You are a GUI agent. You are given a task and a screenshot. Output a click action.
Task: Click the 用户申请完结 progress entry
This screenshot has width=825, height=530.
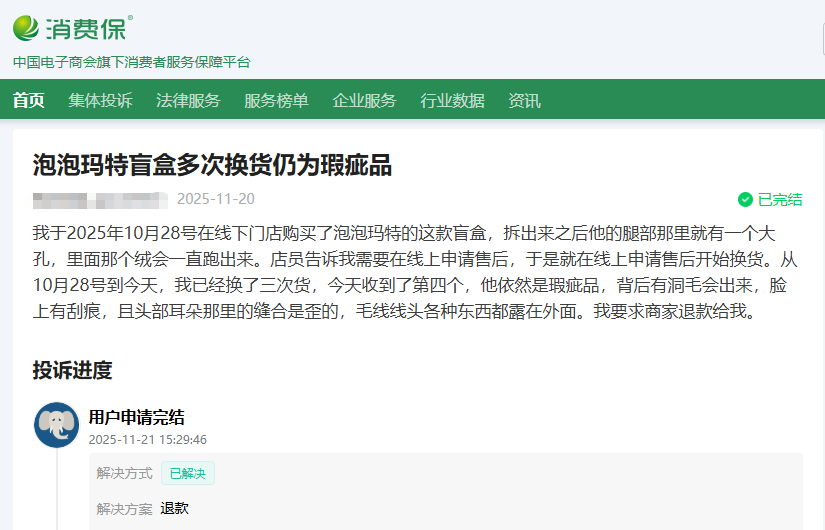(136, 418)
